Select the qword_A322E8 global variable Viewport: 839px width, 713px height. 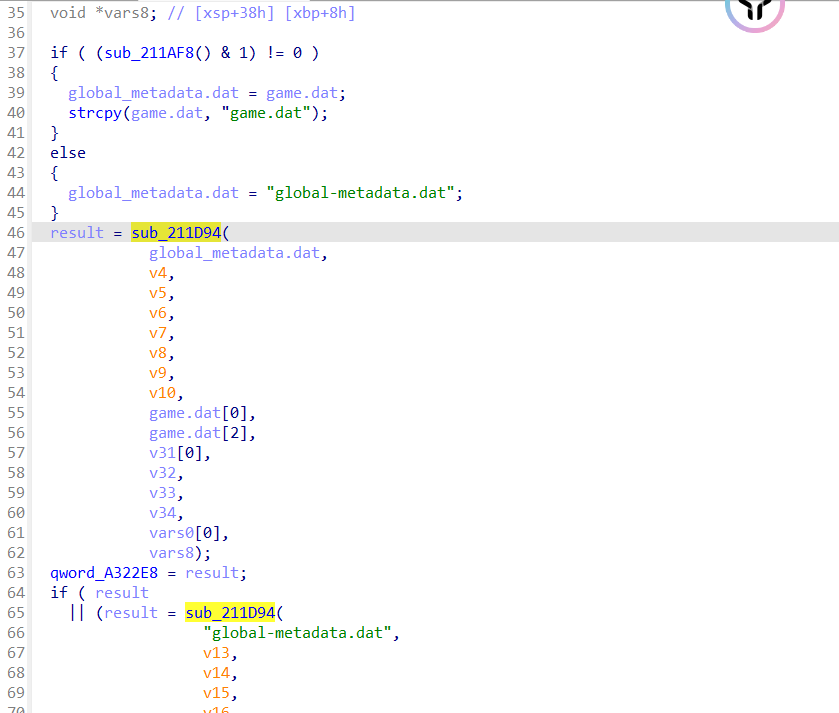click(x=104, y=573)
